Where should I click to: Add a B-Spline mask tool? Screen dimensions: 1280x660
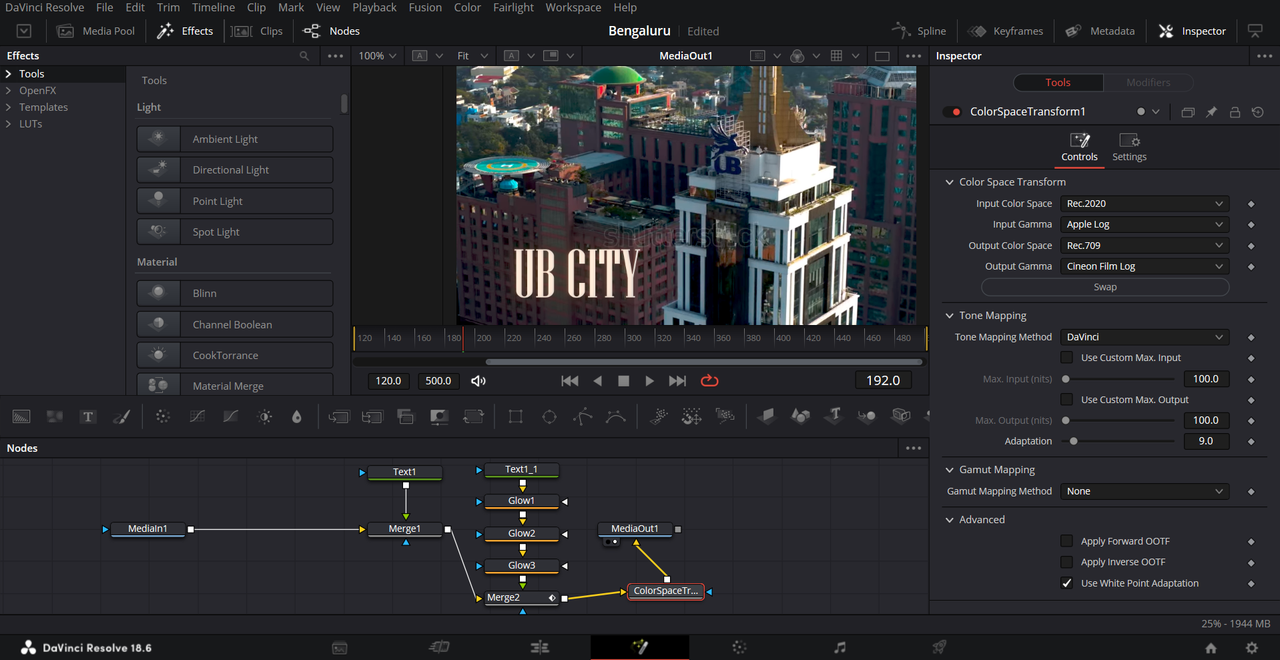point(616,417)
